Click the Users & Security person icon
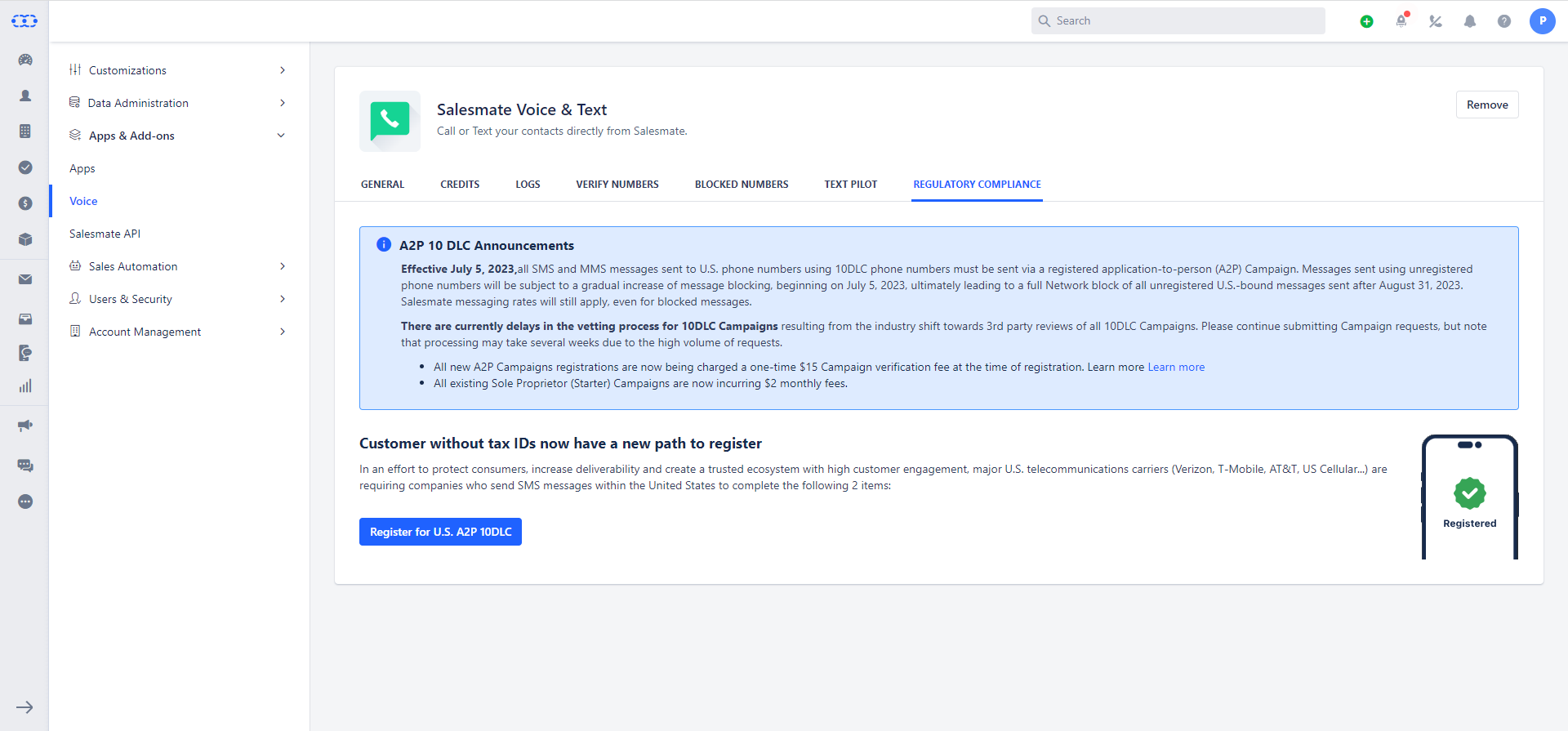This screenshot has width=1568, height=731. 75,298
